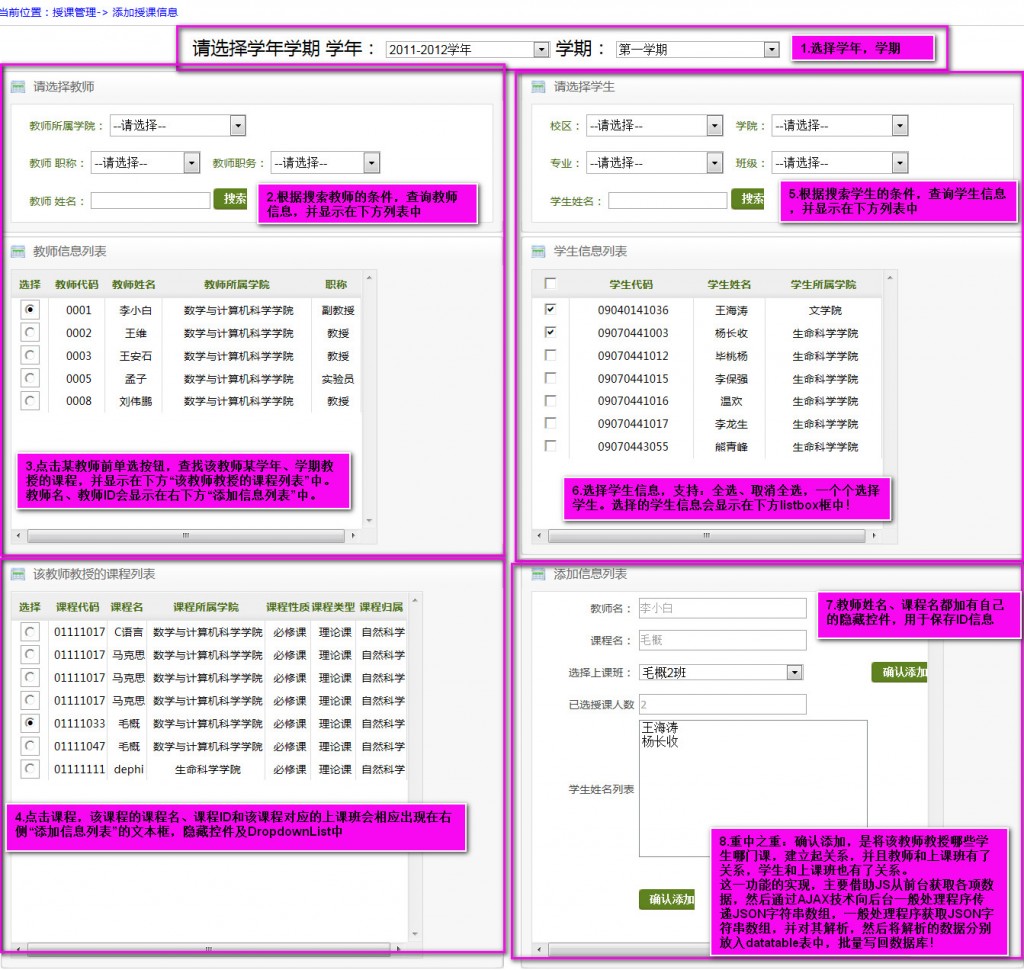
Task: Click the student search 搜索 button
Action: (x=748, y=199)
